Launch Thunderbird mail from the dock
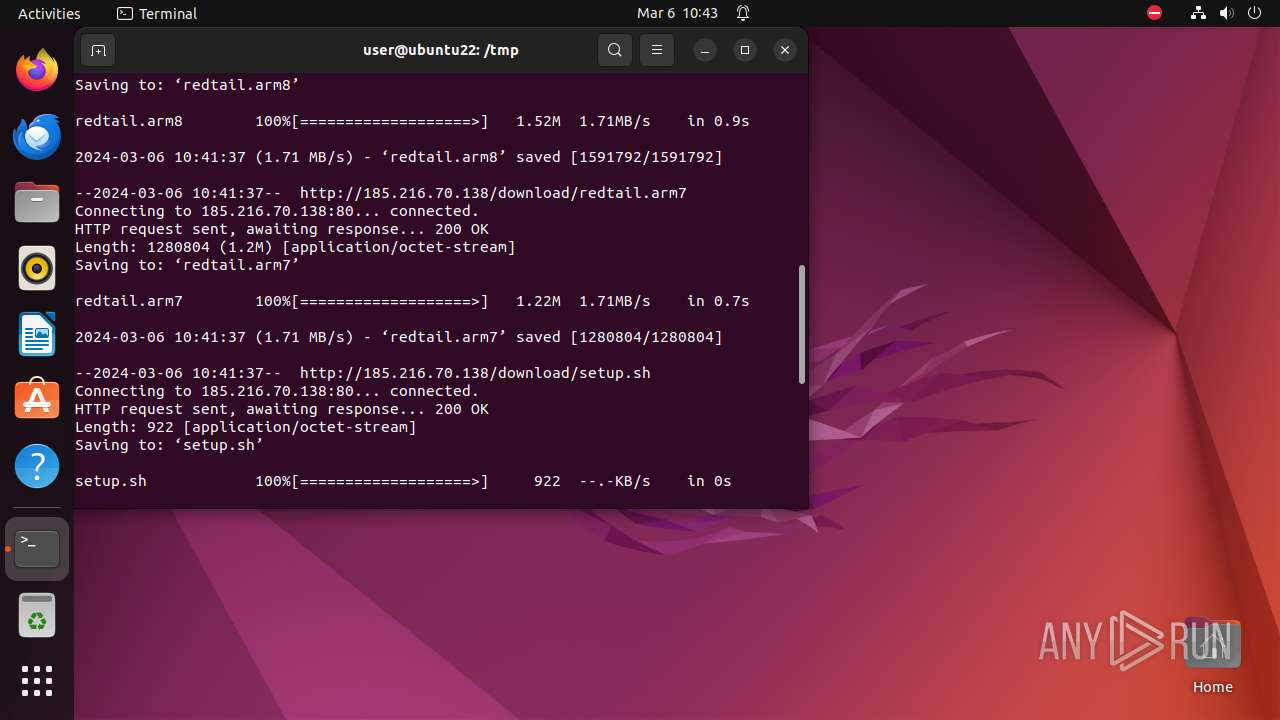The width and height of the screenshot is (1280, 720). click(x=37, y=136)
